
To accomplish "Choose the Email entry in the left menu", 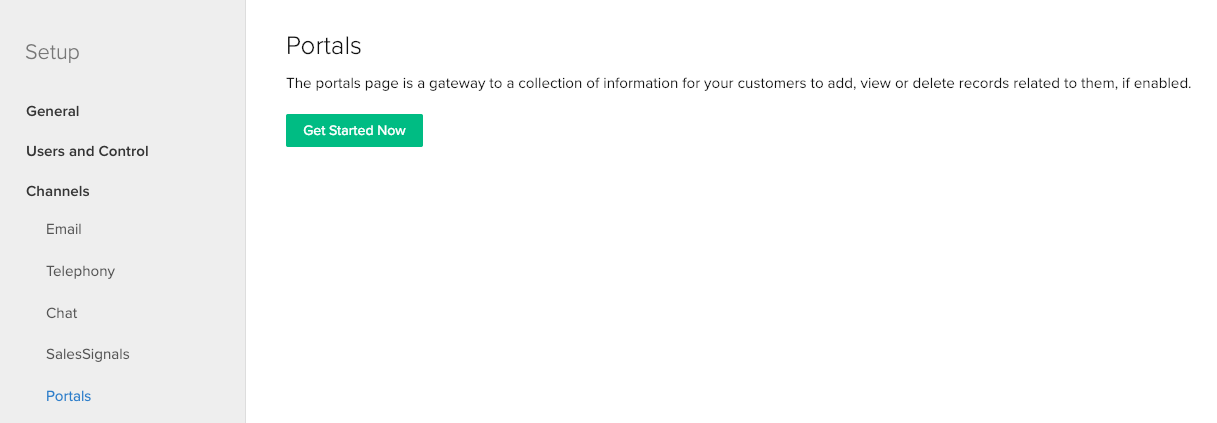I will [x=64, y=229].
